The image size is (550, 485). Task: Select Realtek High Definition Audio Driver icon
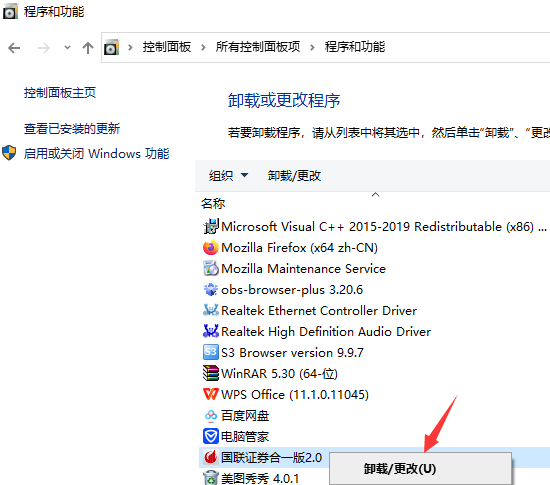211,331
